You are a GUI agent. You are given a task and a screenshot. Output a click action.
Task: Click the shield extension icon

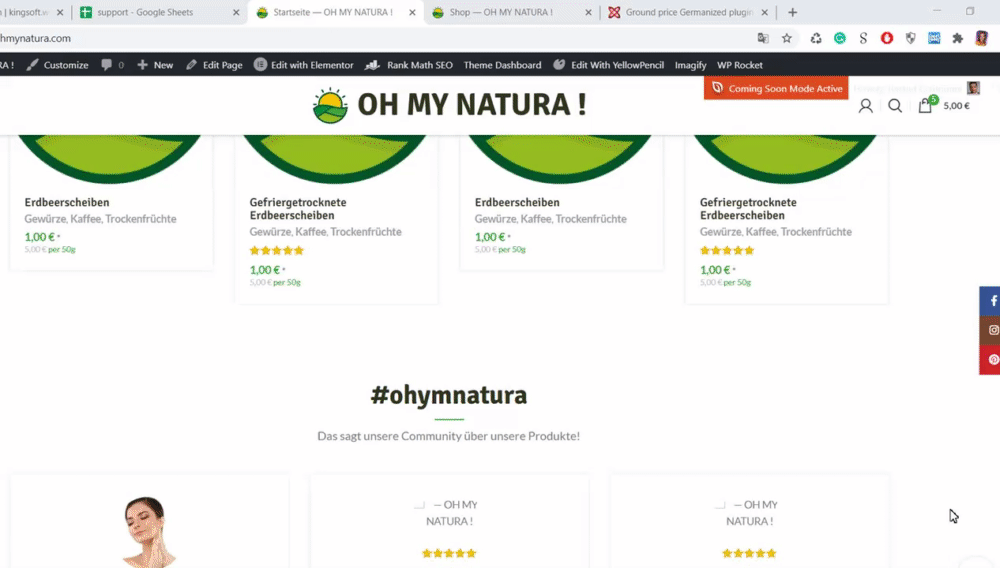910,38
